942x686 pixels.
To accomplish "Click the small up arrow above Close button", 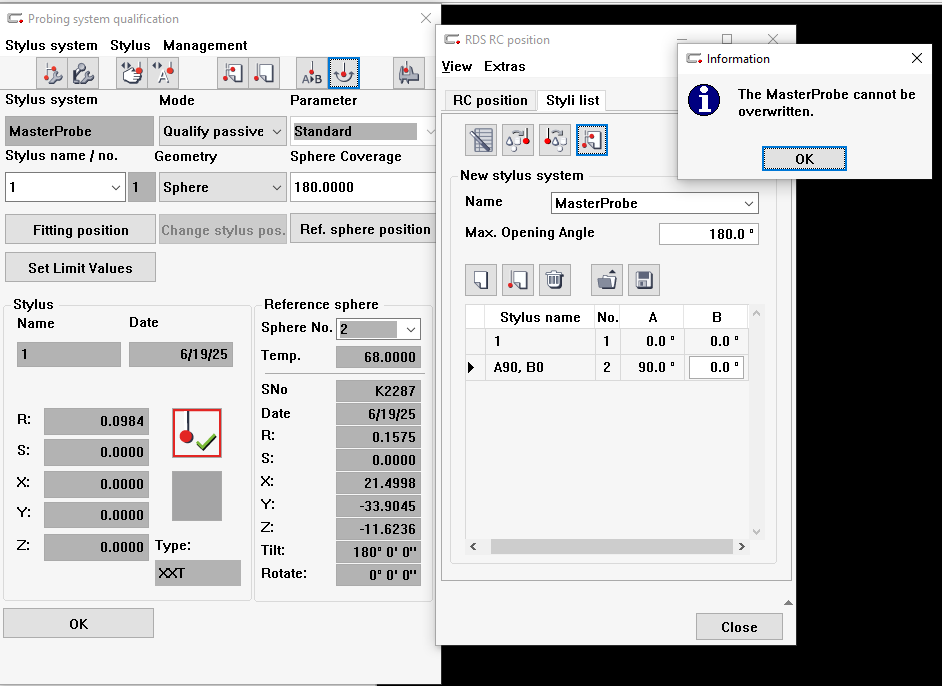I will tap(788, 603).
